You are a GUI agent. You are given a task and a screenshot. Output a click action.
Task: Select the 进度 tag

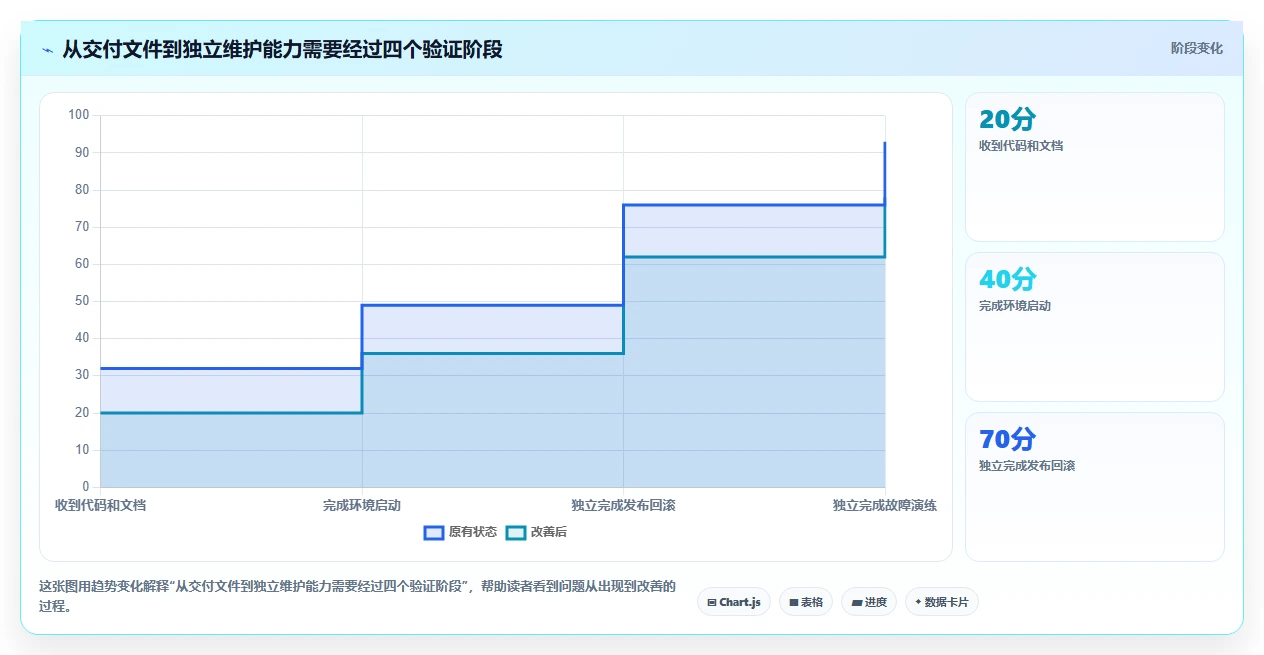(869, 602)
